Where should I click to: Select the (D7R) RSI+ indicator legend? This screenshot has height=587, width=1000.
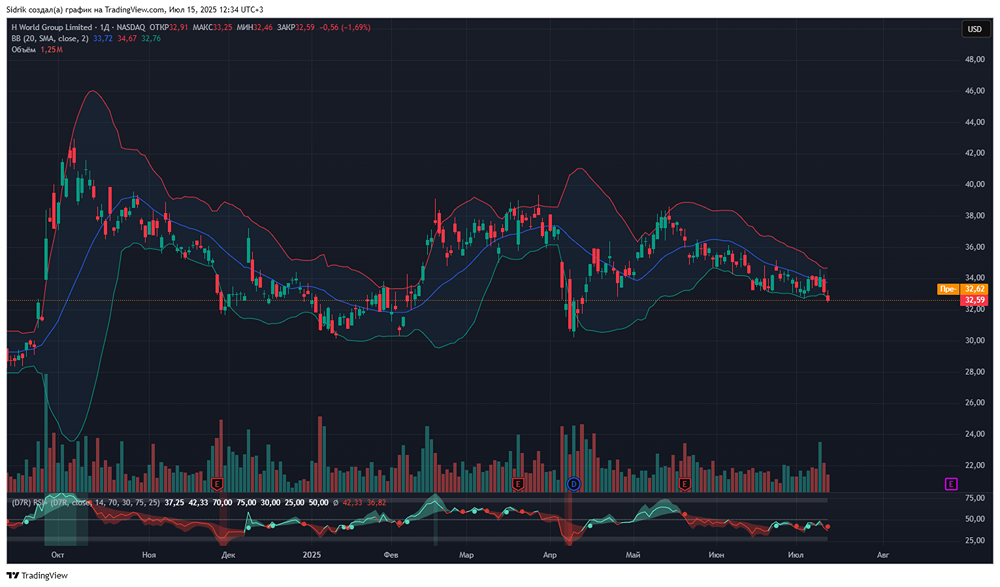(86, 503)
